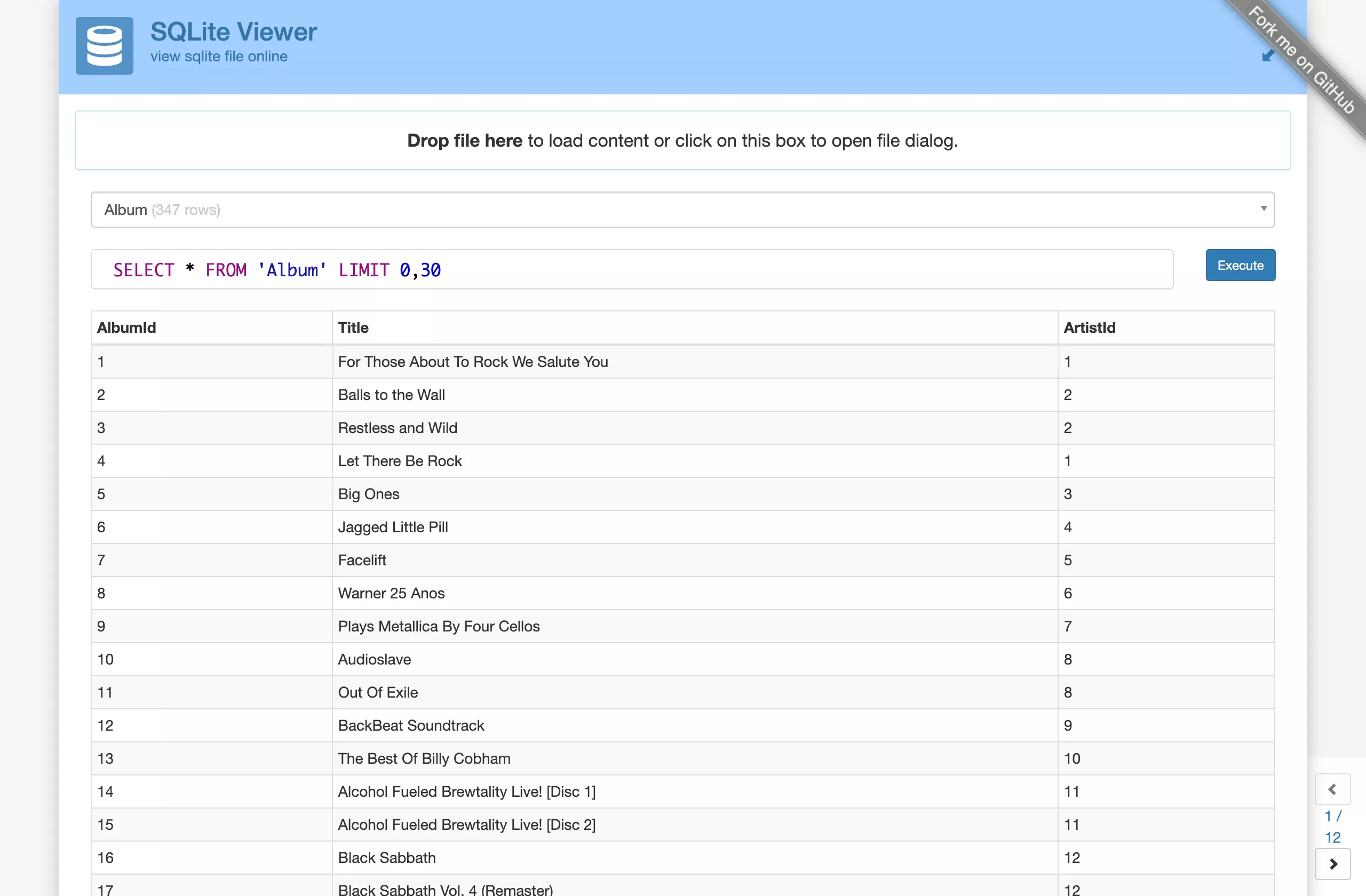Open the Fork me on GitHub ribbon

[1301, 60]
